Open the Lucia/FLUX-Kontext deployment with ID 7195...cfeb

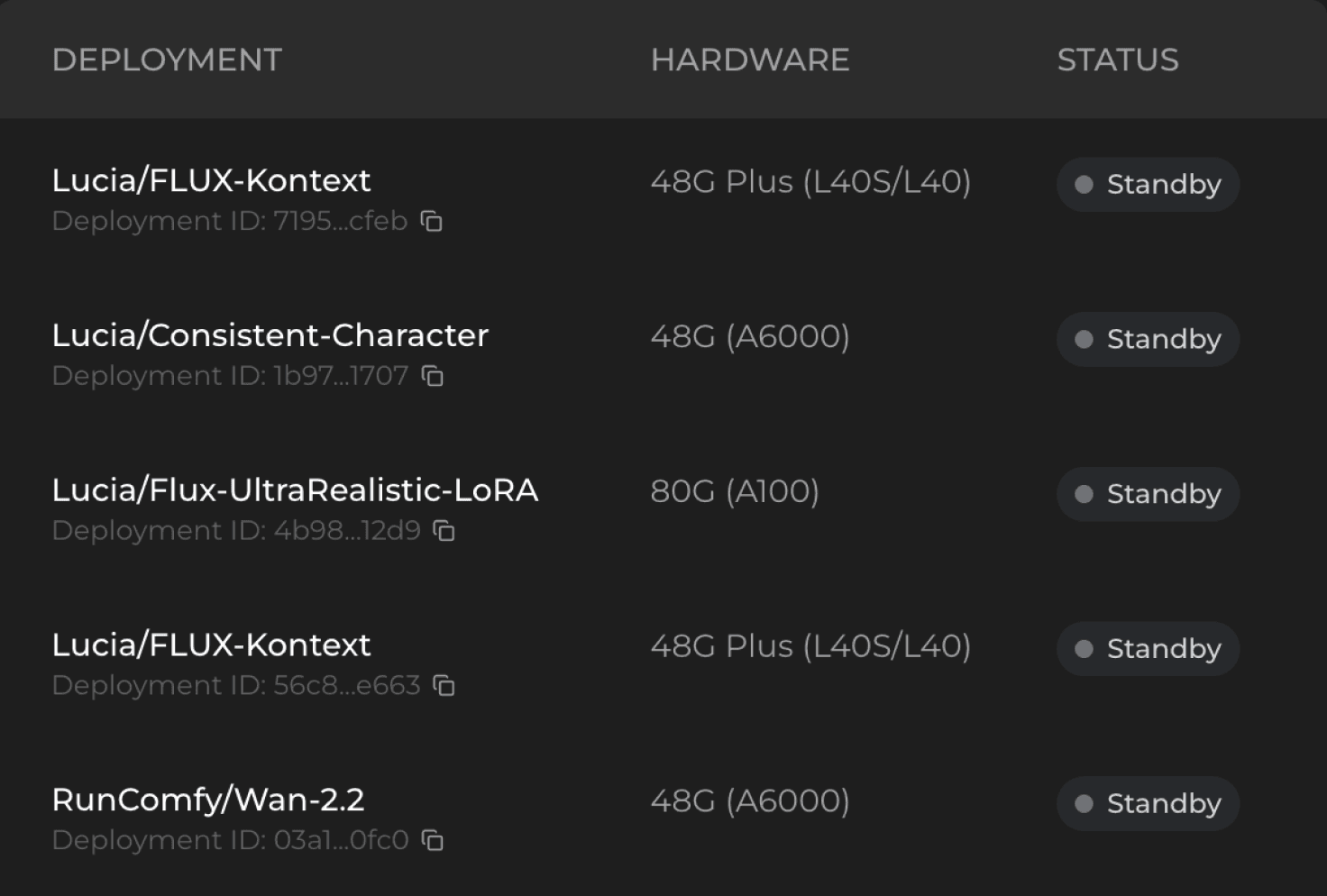coord(211,181)
